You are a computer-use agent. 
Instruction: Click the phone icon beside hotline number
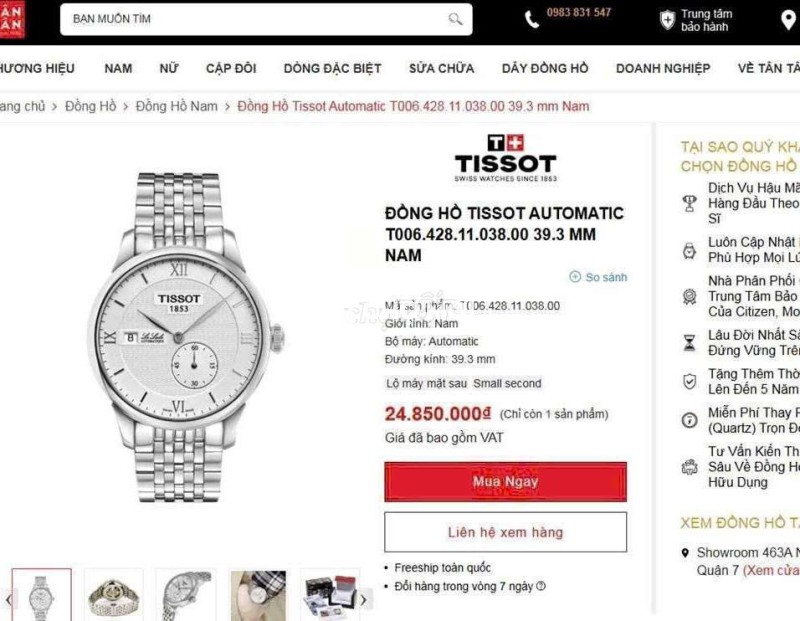tap(532, 19)
